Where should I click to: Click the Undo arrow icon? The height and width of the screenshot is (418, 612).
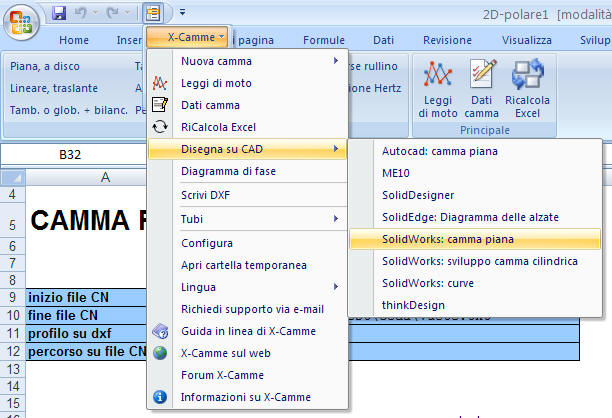(x=80, y=13)
